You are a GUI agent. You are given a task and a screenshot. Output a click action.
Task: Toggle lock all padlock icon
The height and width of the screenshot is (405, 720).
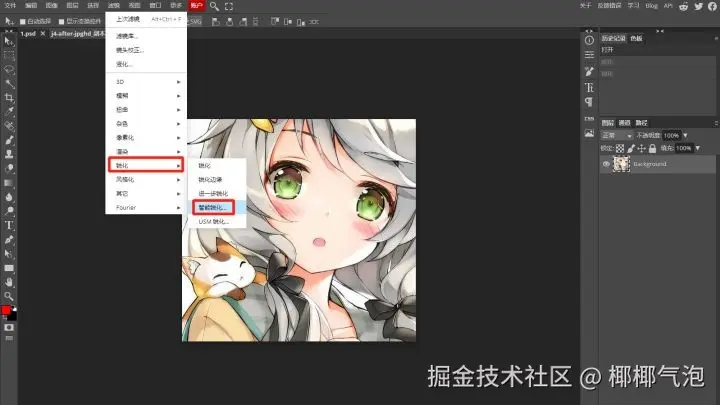652,148
